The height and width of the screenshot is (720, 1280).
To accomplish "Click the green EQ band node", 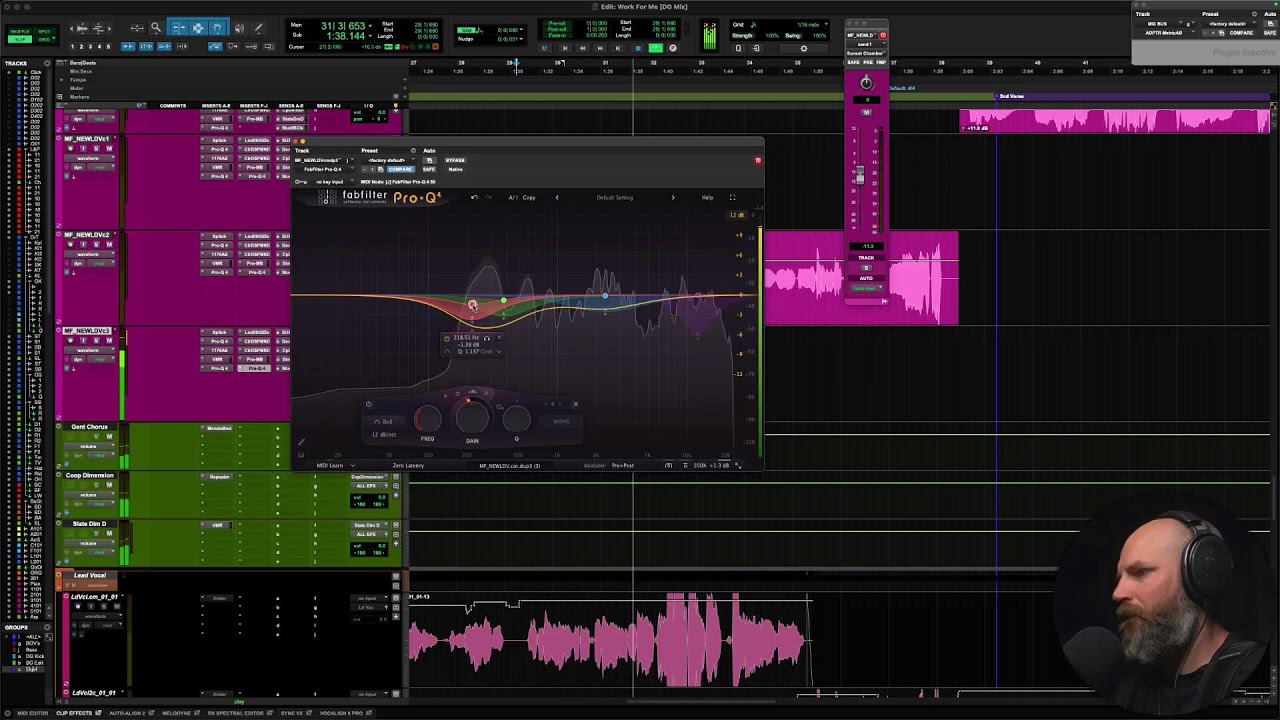I will [x=503, y=300].
